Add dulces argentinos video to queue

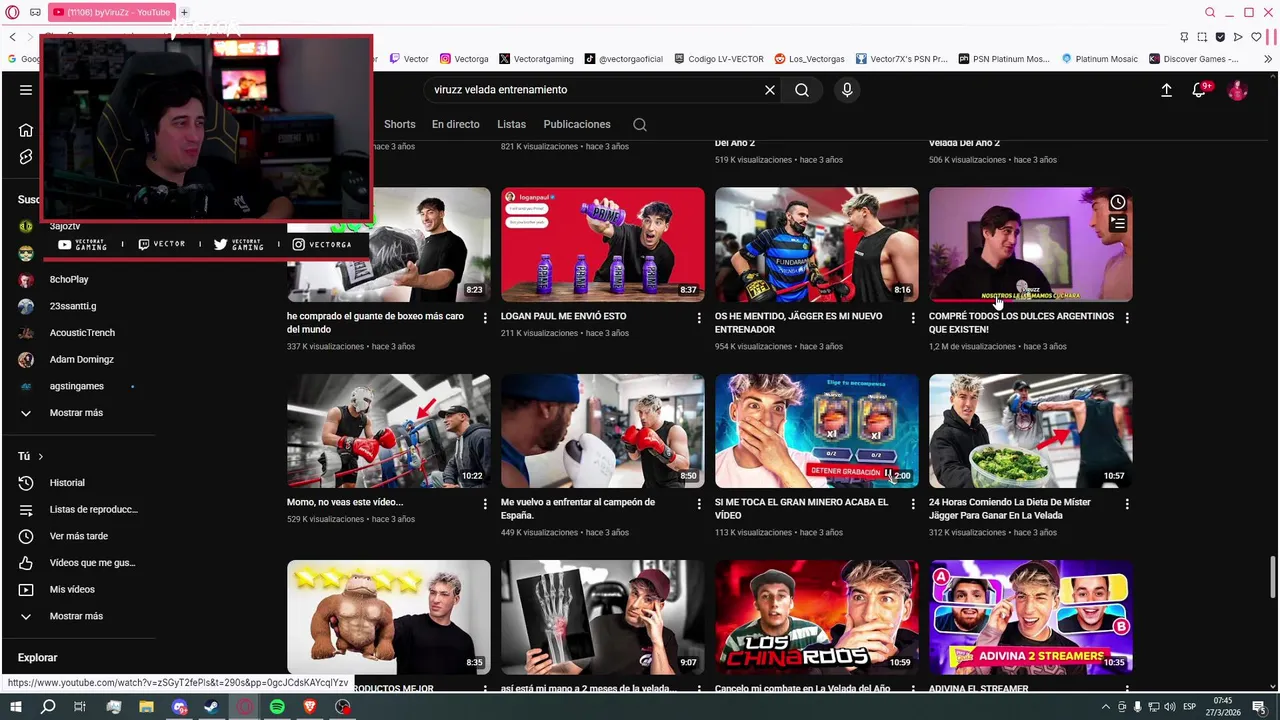pyautogui.click(x=1117, y=224)
